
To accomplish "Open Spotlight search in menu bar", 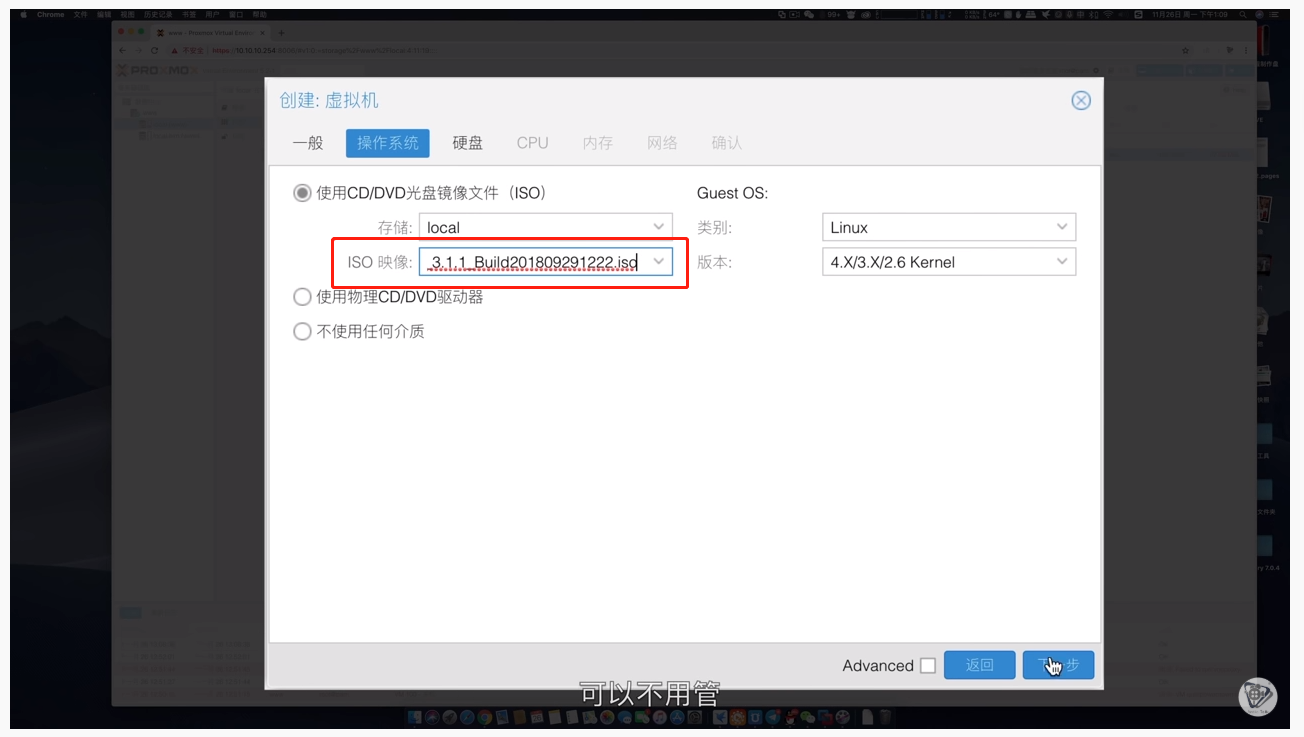I will 1242,14.
